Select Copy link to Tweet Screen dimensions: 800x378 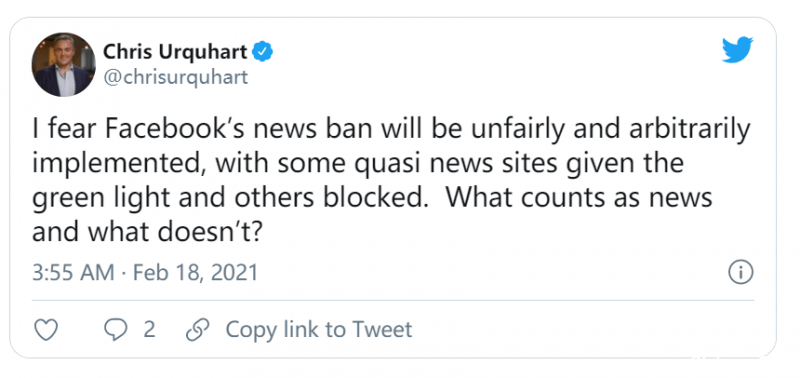pyautogui.click(x=319, y=330)
